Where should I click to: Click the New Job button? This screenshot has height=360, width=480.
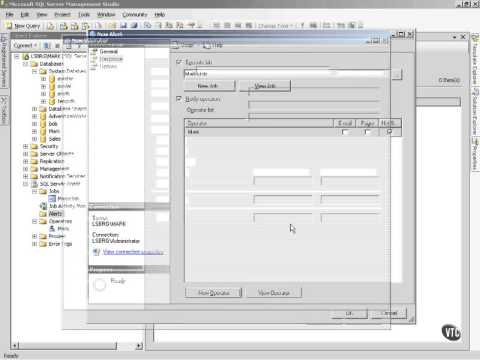tap(209, 86)
